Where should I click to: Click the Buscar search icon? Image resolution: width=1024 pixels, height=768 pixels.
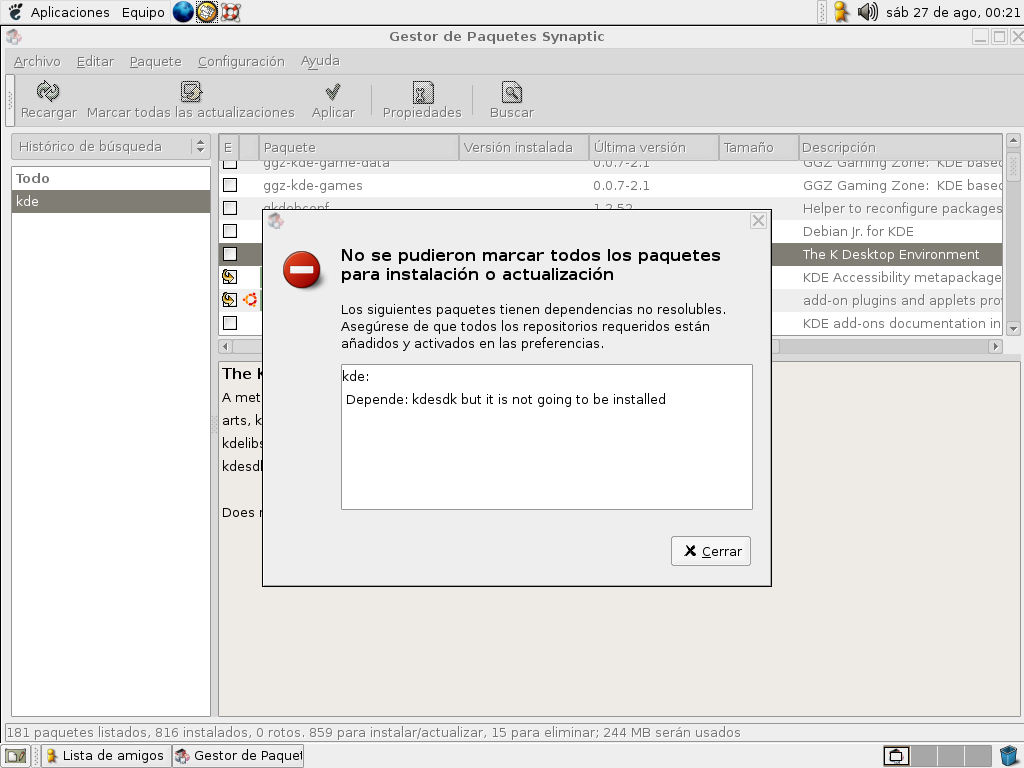pos(511,91)
